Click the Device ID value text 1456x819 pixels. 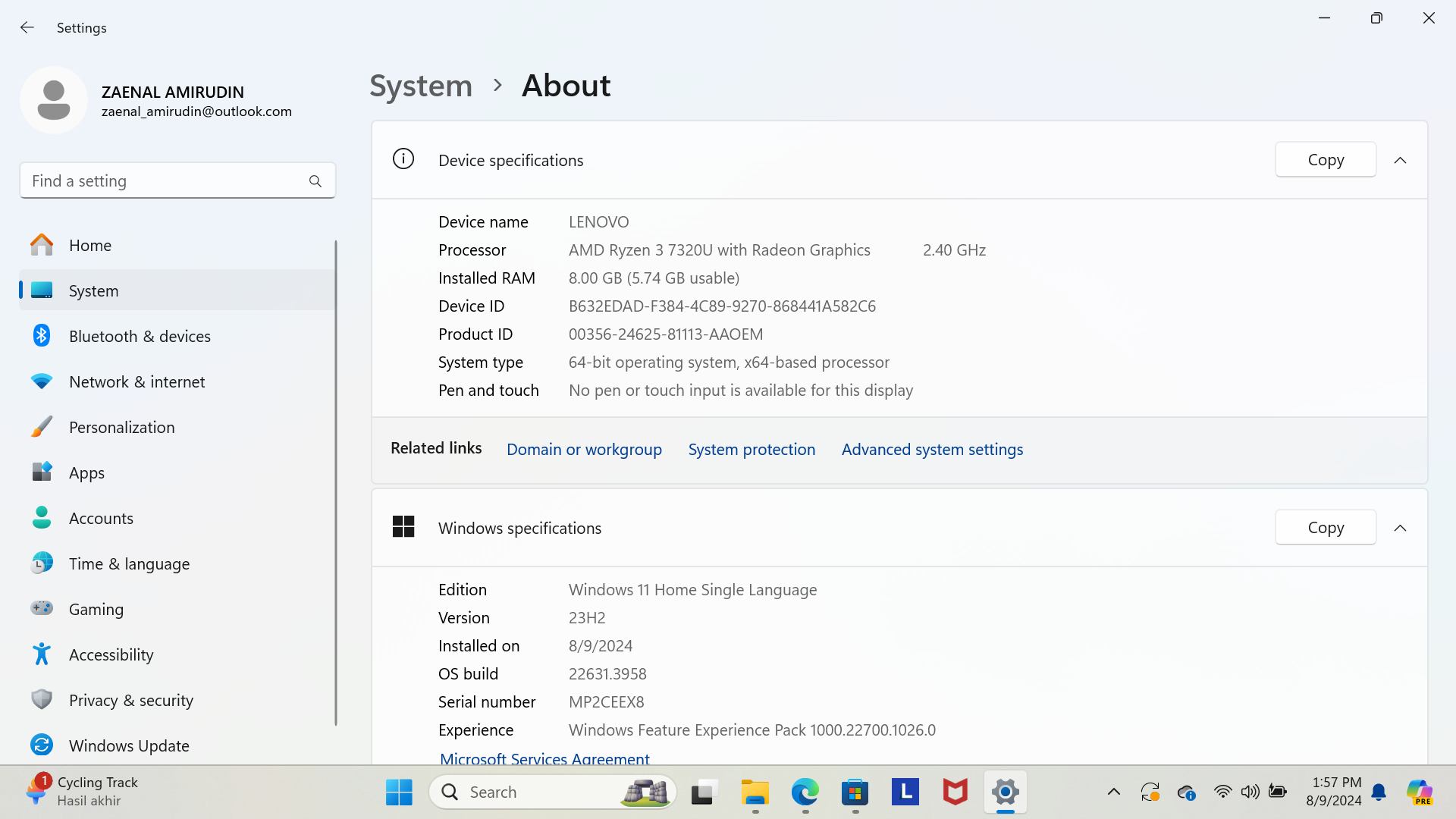pos(722,306)
